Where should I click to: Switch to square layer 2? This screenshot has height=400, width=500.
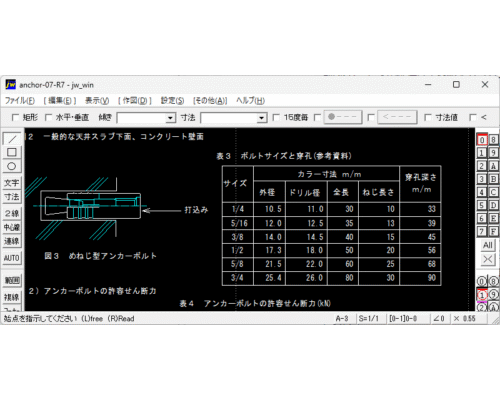482,166
